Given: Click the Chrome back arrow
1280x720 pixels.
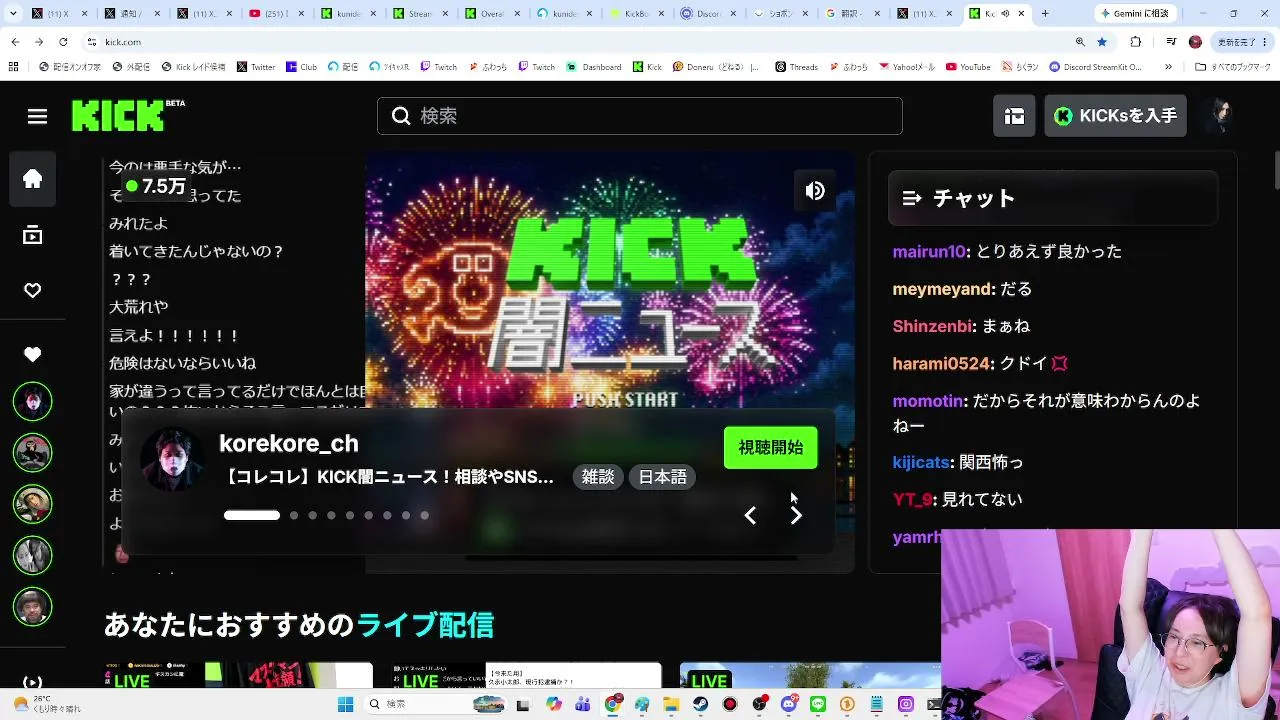Looking at the screenshot, I should pyautogui.click(x=16, y=42).
